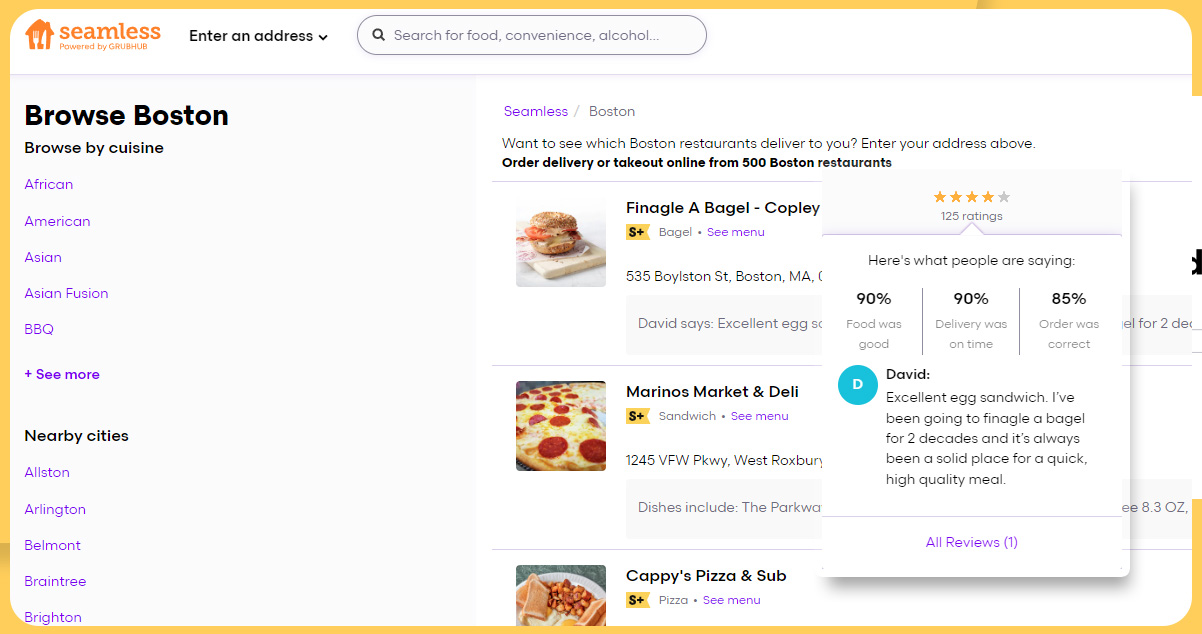Open the Brighton nearby city page
The height and width of the screenshot is (634, 1202).
52,617
